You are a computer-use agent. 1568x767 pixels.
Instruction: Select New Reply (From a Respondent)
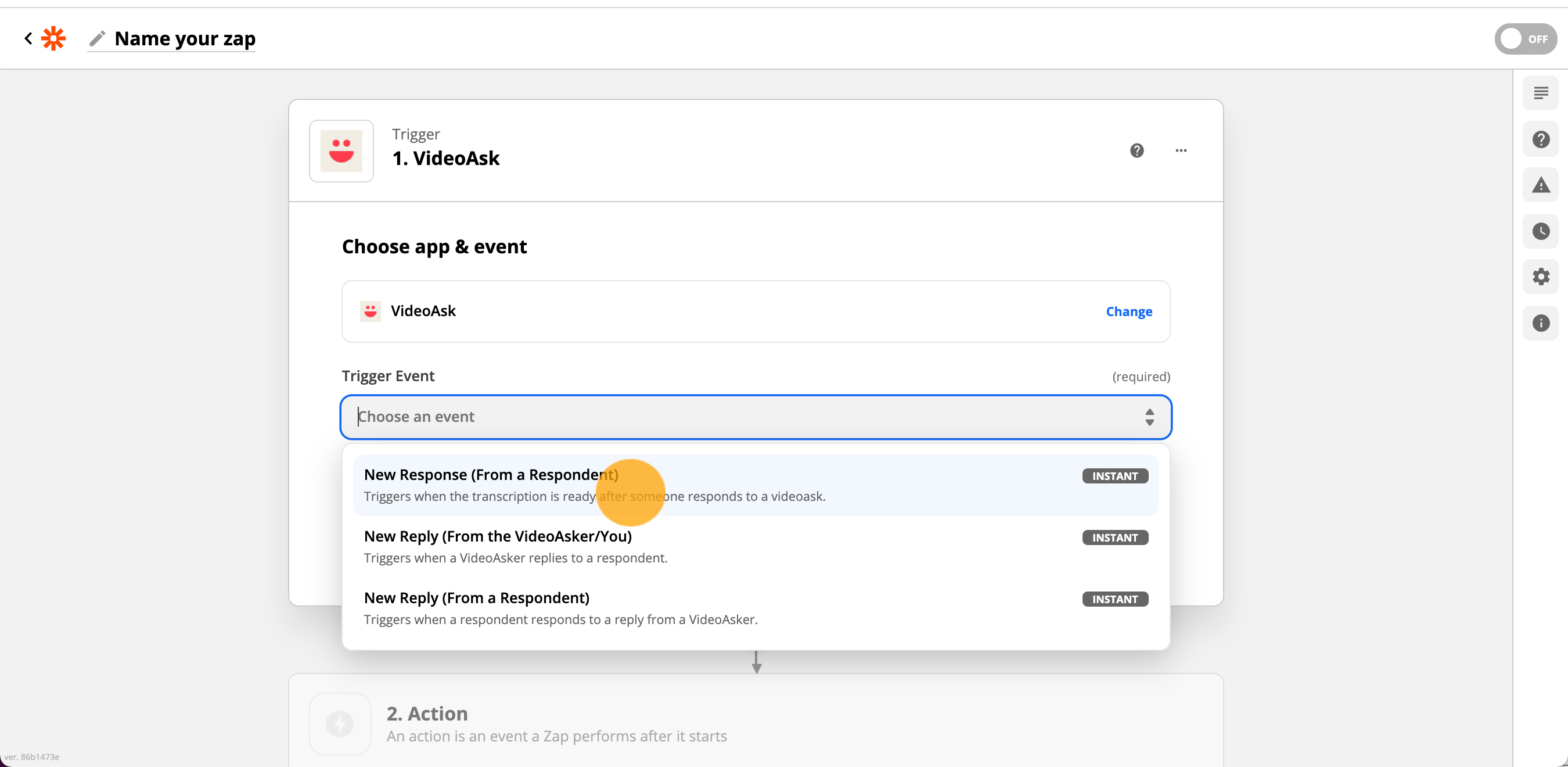tap(756, 608)
